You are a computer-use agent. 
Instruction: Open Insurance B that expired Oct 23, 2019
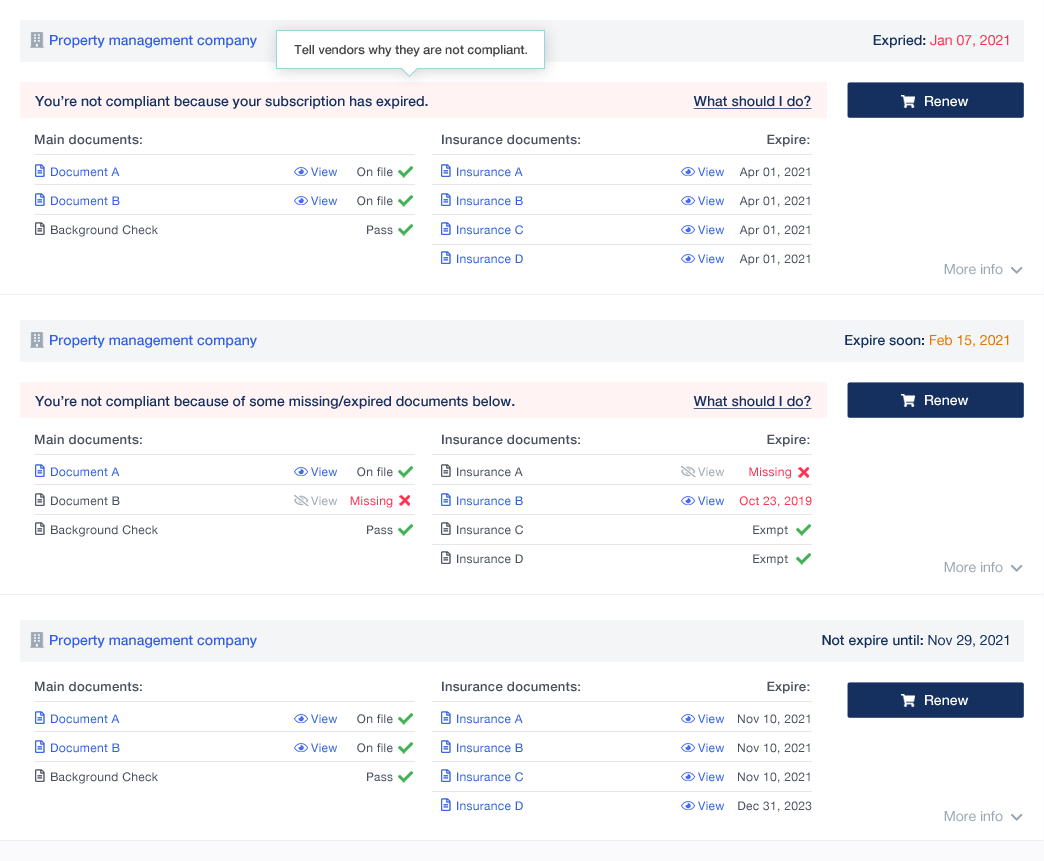coord(489,501)
